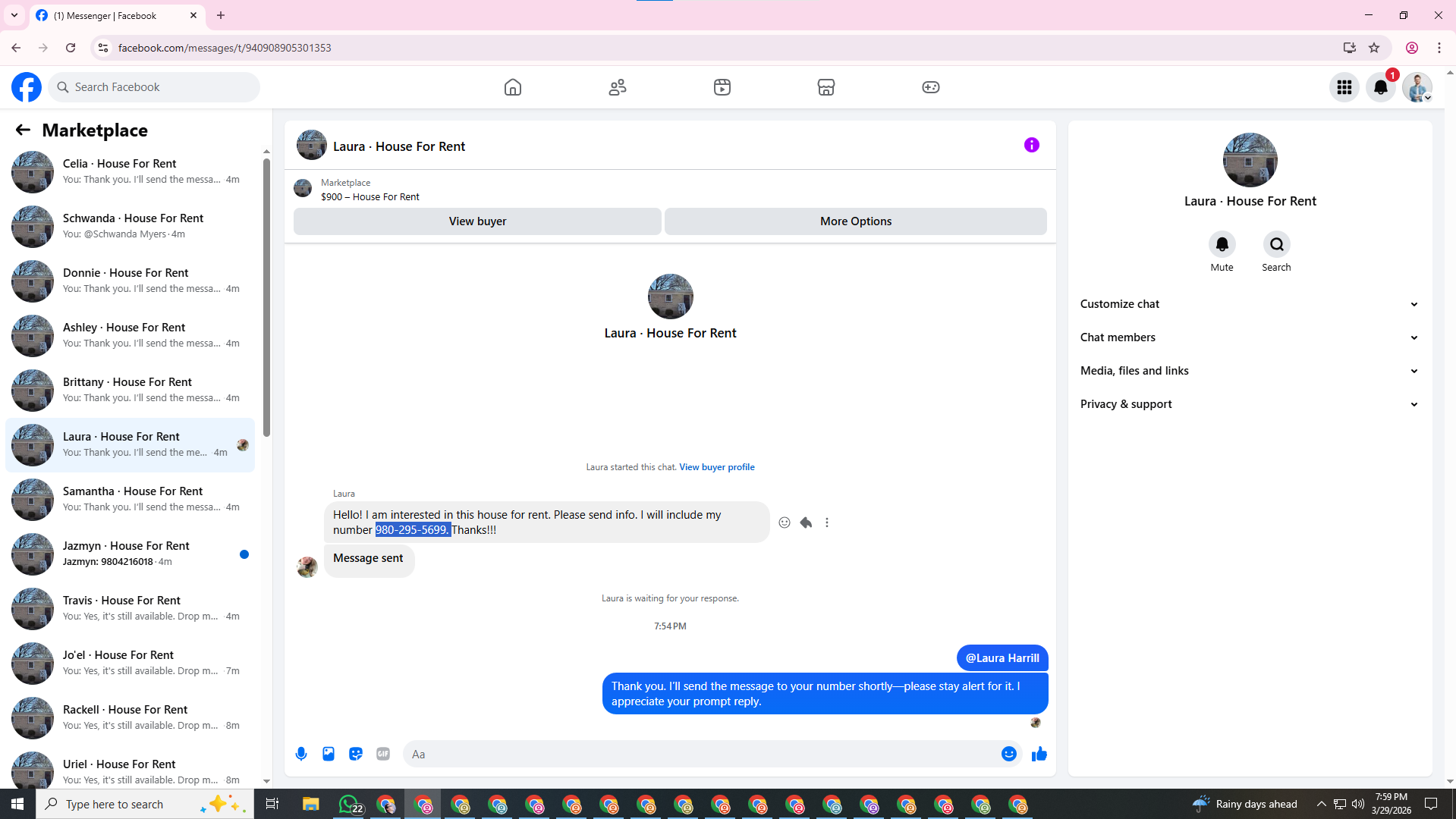Open Celia · House For Rent chat

(x=130, y=171)
